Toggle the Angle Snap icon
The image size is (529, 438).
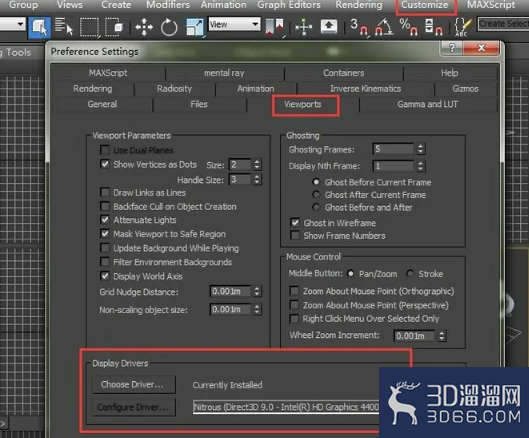(384, 27)
